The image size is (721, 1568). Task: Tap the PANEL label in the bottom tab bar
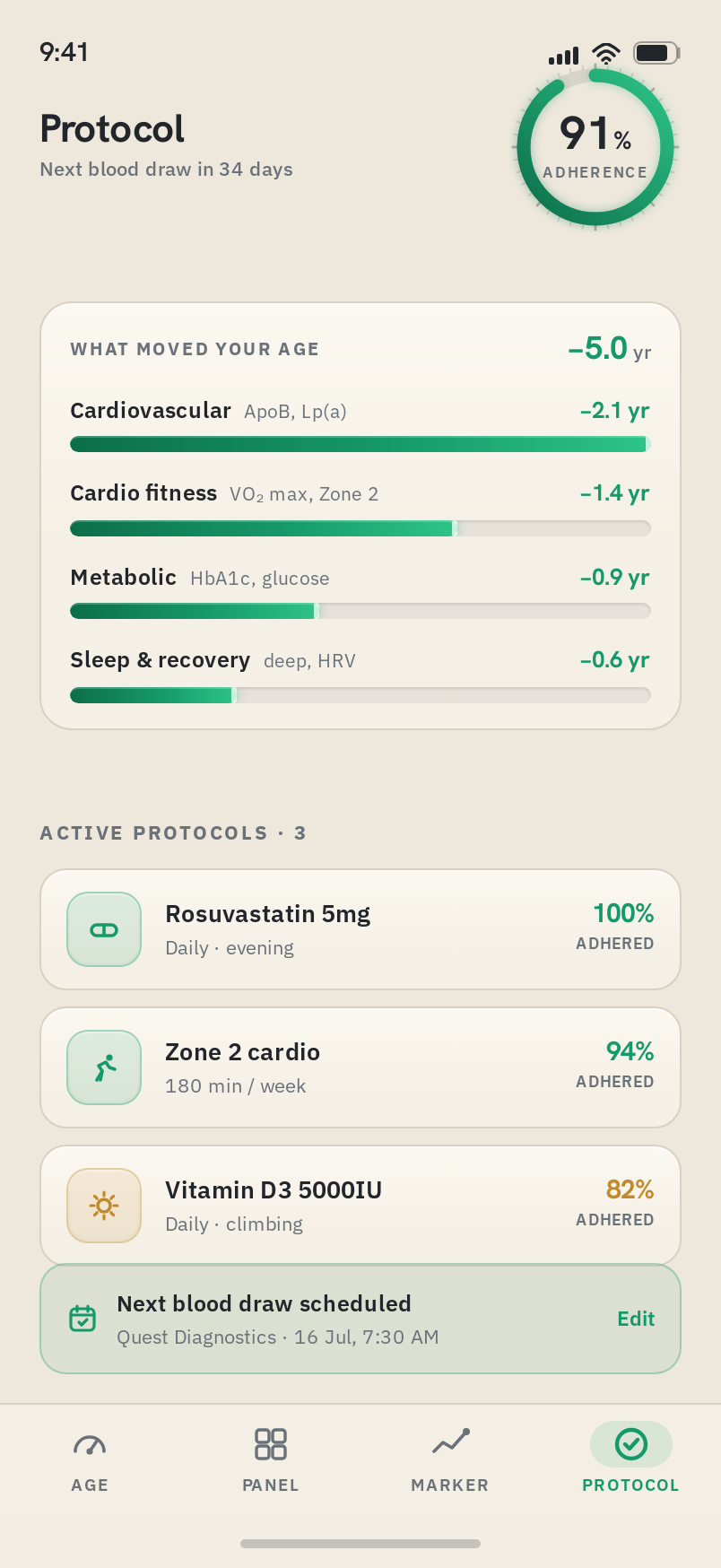coord(271,1485)
